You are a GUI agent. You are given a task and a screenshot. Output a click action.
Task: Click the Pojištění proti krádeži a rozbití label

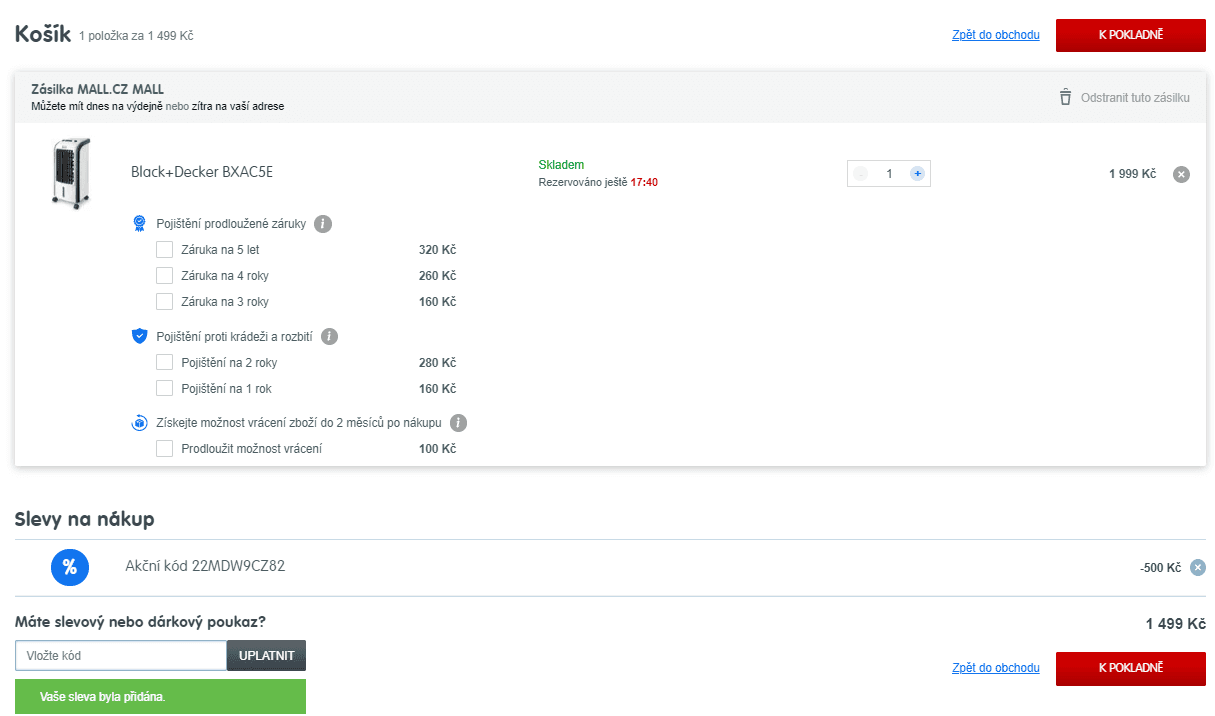coord(234,337)
